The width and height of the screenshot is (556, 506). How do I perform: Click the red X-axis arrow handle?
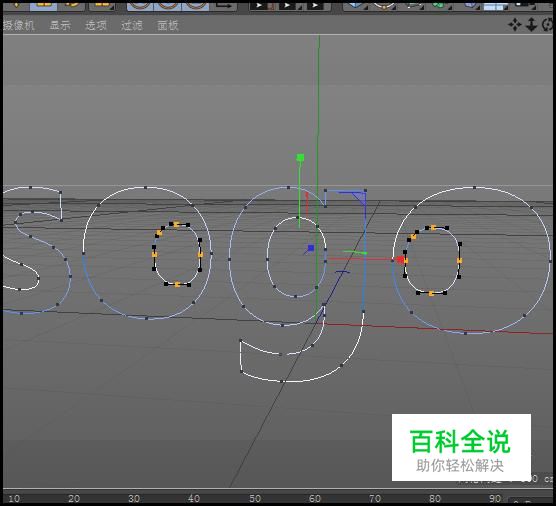click(x=400, y=260)
